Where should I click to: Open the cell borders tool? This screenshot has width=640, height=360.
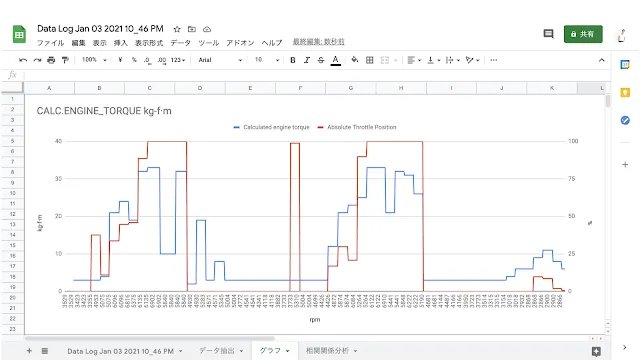pyautogui.click(x=369, y=60)
